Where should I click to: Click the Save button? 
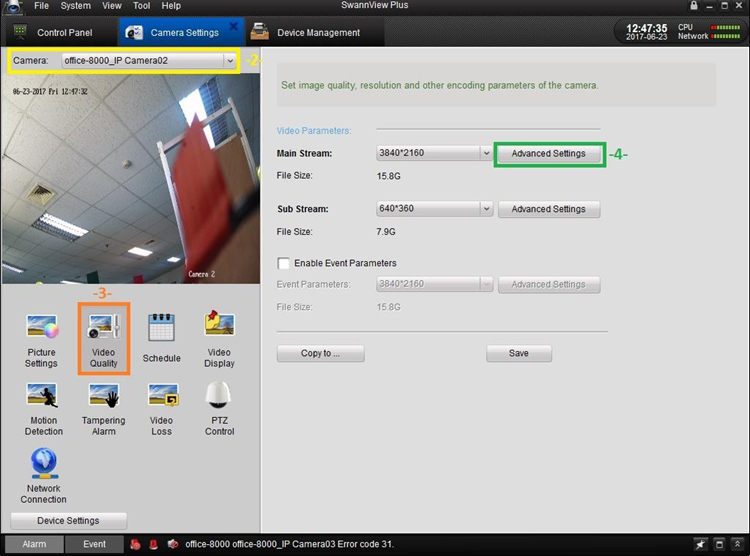(x=519, y=353)
